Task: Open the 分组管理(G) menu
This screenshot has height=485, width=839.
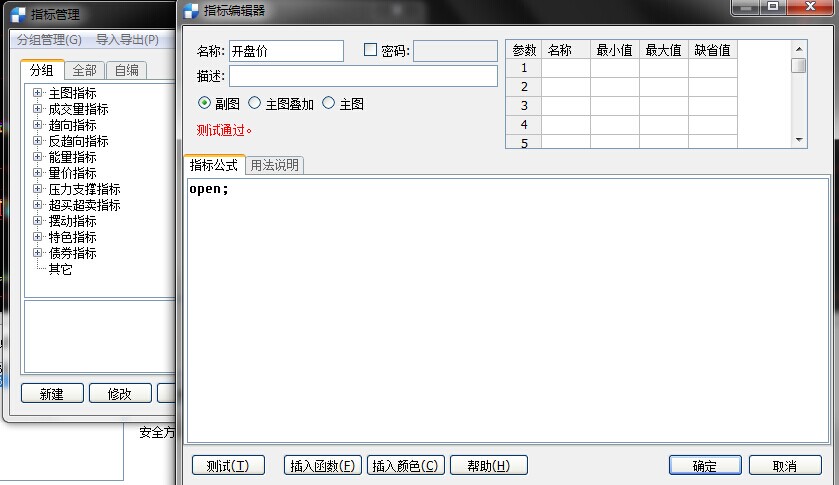Action: pos(49,40)
